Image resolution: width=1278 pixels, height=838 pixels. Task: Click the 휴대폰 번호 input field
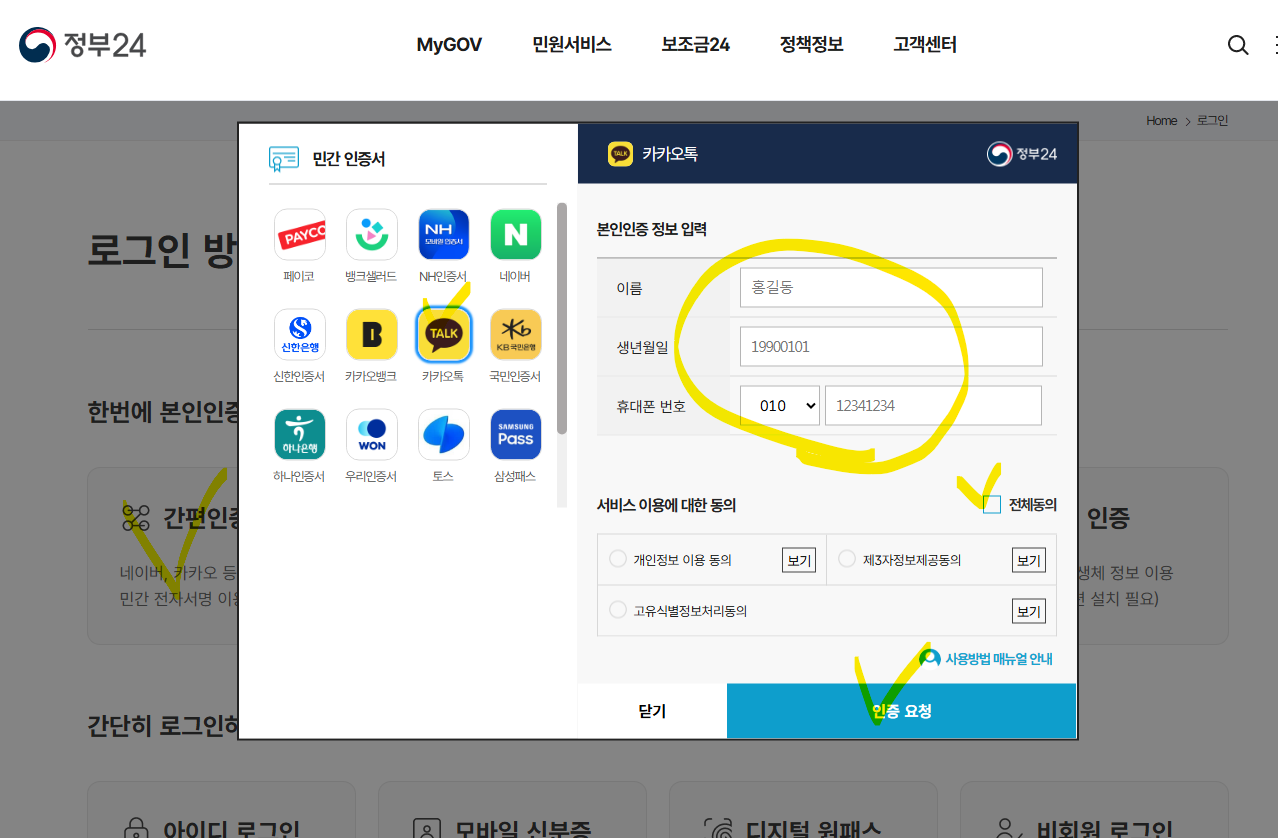pos(933,406)
